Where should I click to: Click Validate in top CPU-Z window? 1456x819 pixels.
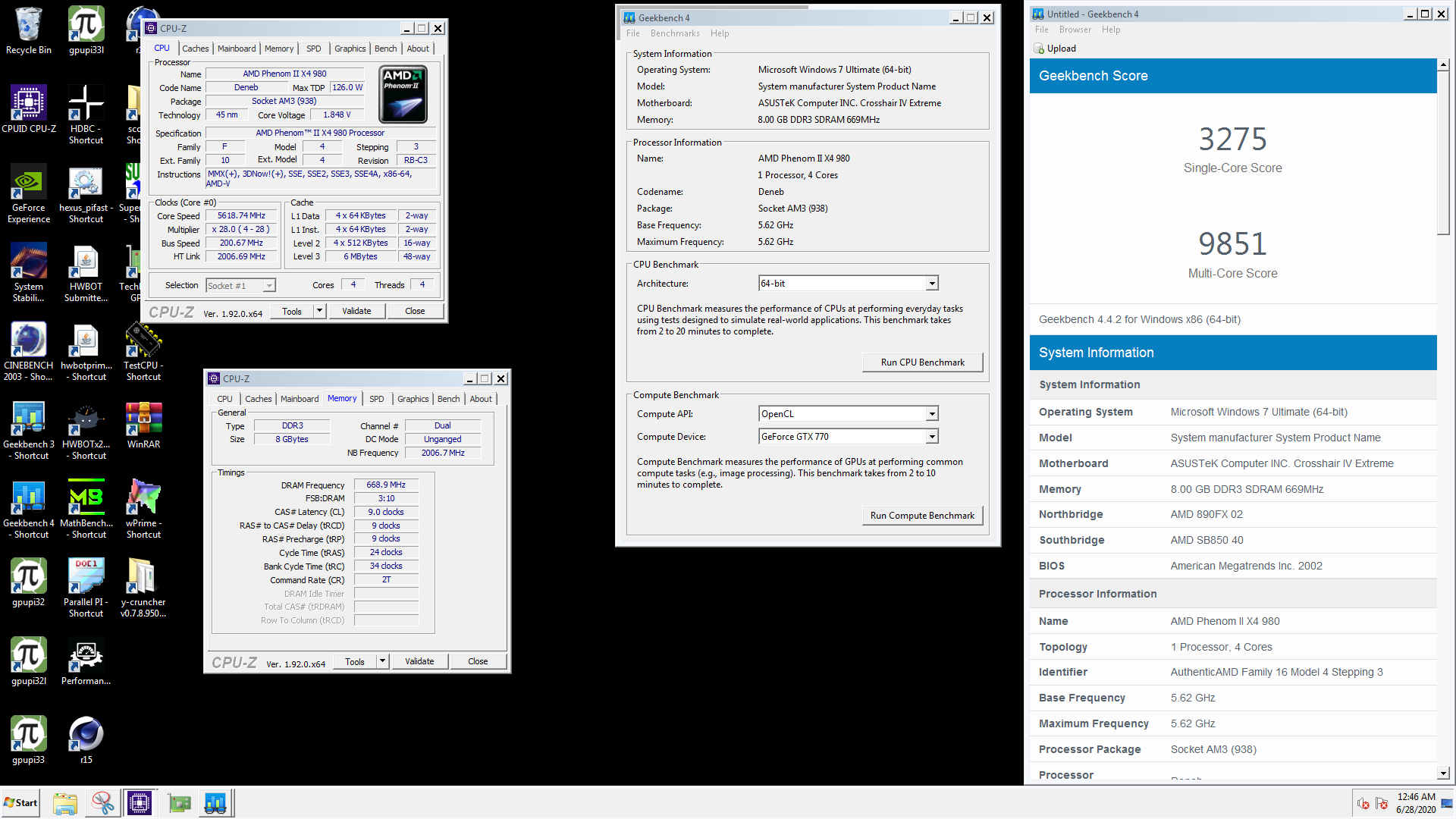(x=356, y=311)
